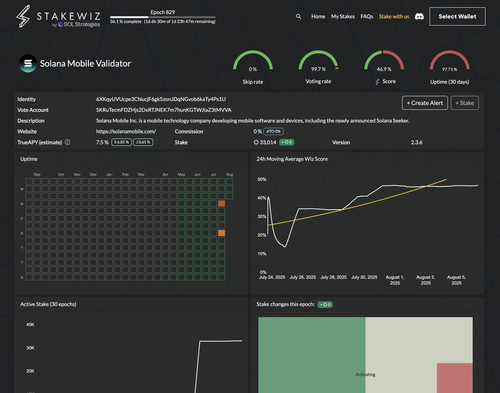Click the Solana Mobile Validator title
The height and width of the screenshot is (393, 500).
(x=85, y=63)
